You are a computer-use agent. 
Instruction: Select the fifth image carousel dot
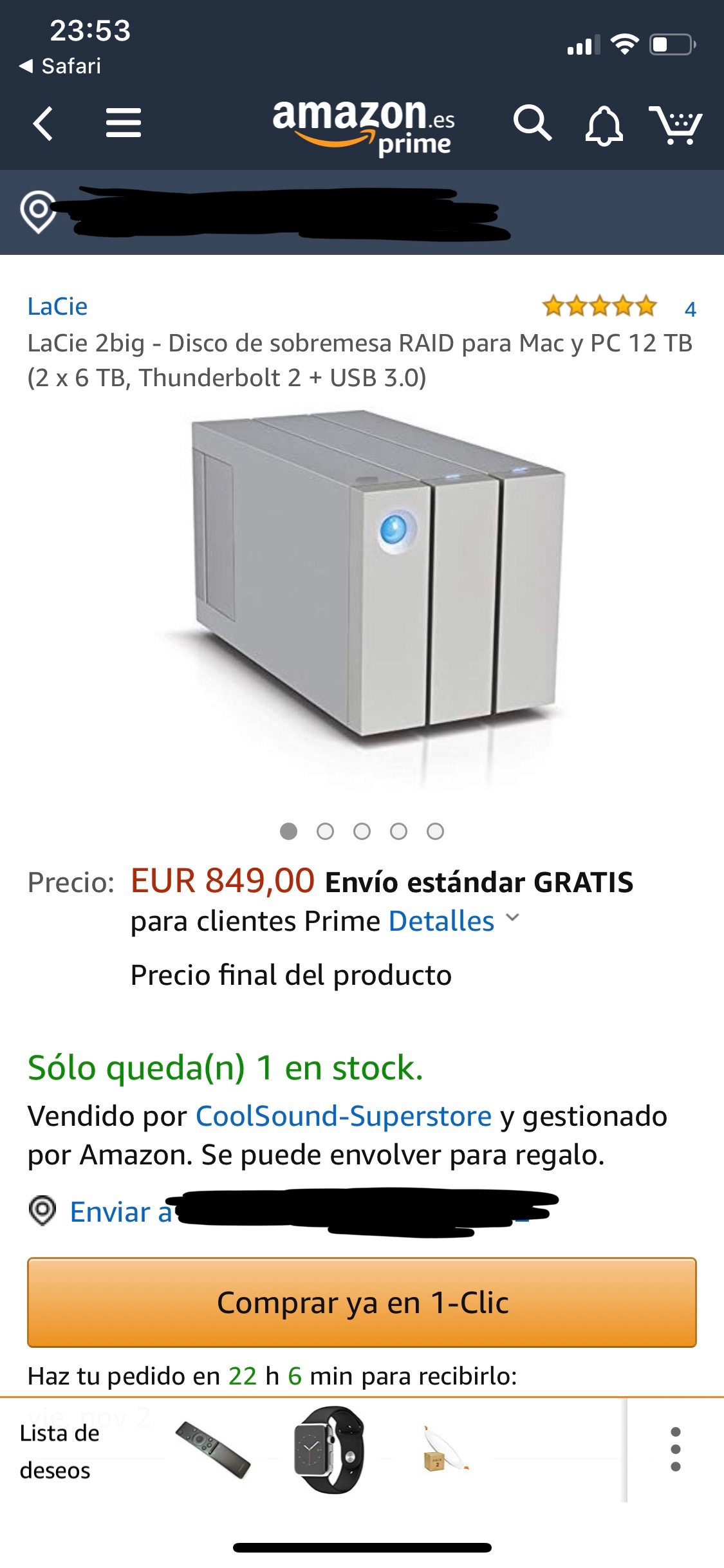pyautogui.click(x=435, y=832)
